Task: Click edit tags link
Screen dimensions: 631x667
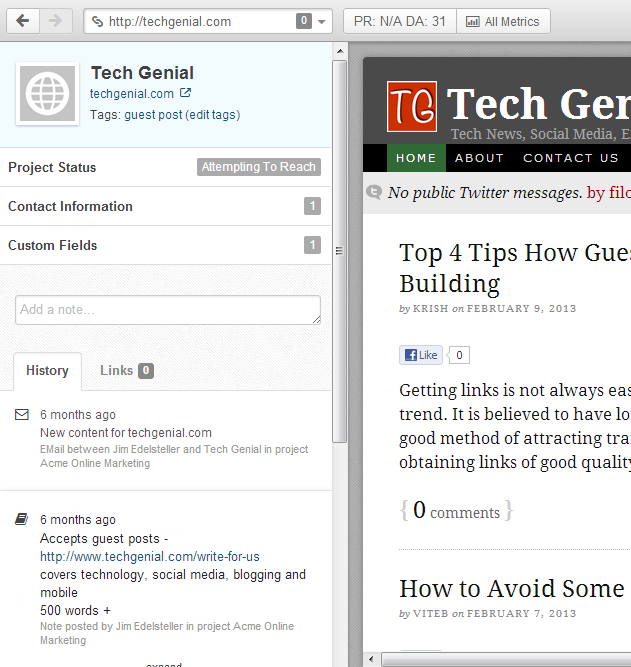Action: pyautogui.click(x=214, y=115)
